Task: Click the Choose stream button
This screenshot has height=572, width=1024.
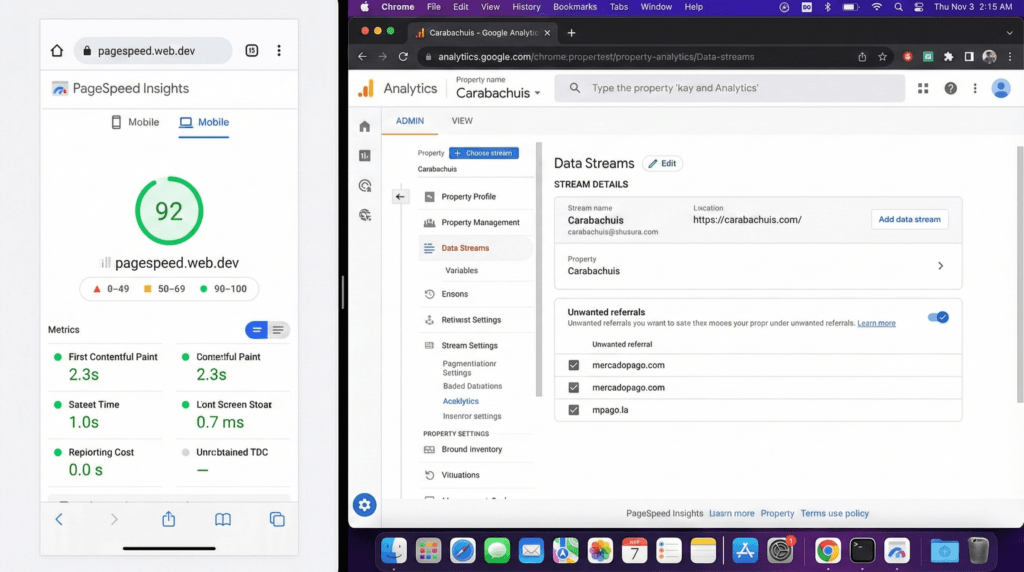Action: [x=484, y=153]
